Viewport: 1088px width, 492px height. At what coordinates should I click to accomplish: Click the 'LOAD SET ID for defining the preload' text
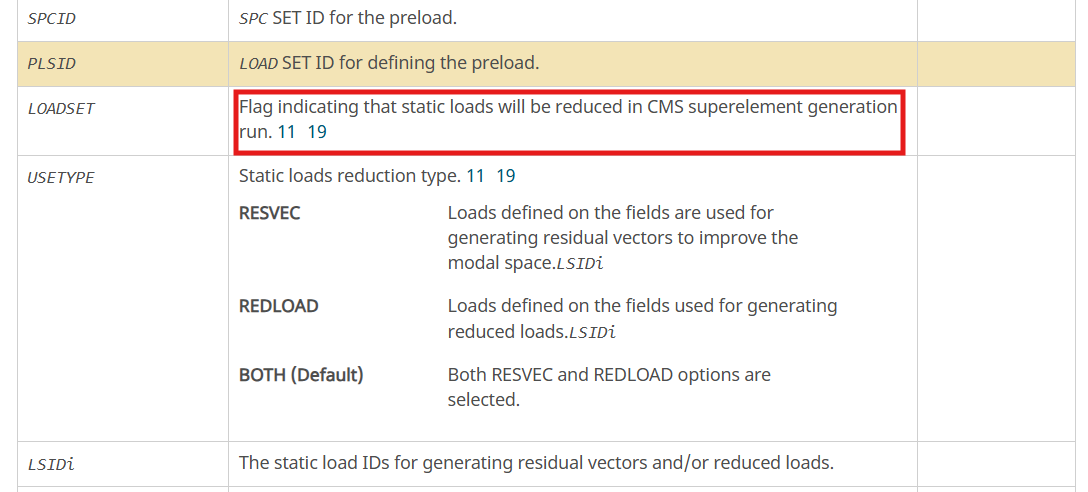[x=389, y=63]
